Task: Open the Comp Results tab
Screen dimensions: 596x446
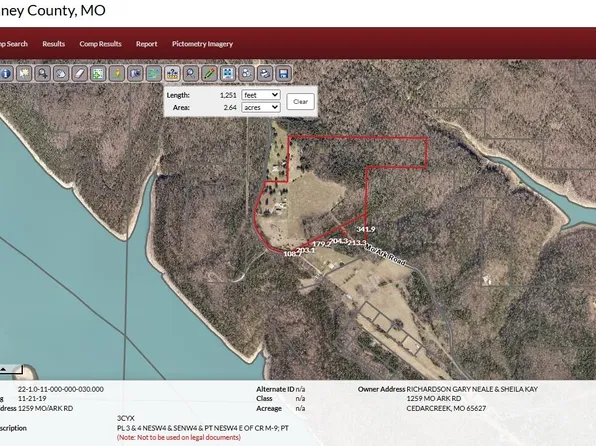Action: pyautogui.click(x=100, y=44)
